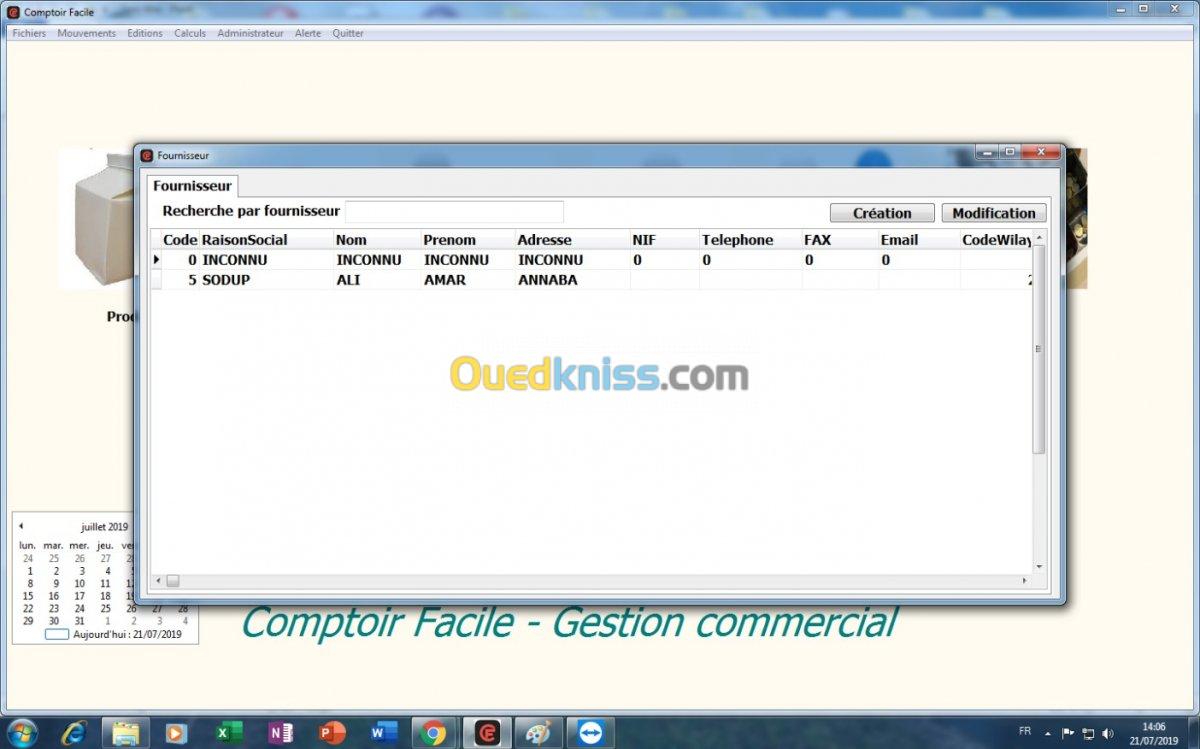
Task: Click the down arrow of the vertical scrollbar
Action: 1039,567
